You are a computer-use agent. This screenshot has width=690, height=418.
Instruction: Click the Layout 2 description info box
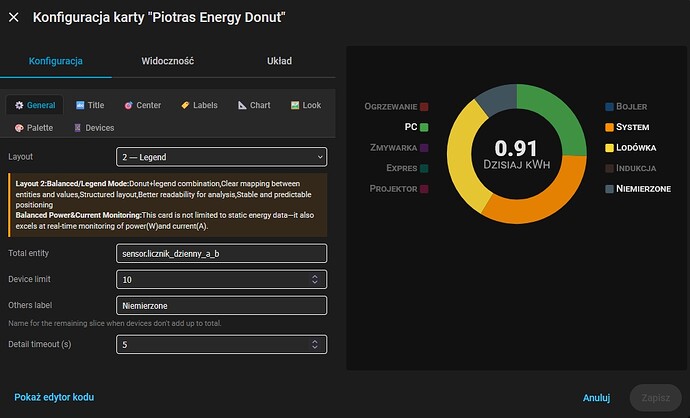click(x=168, y=205)
